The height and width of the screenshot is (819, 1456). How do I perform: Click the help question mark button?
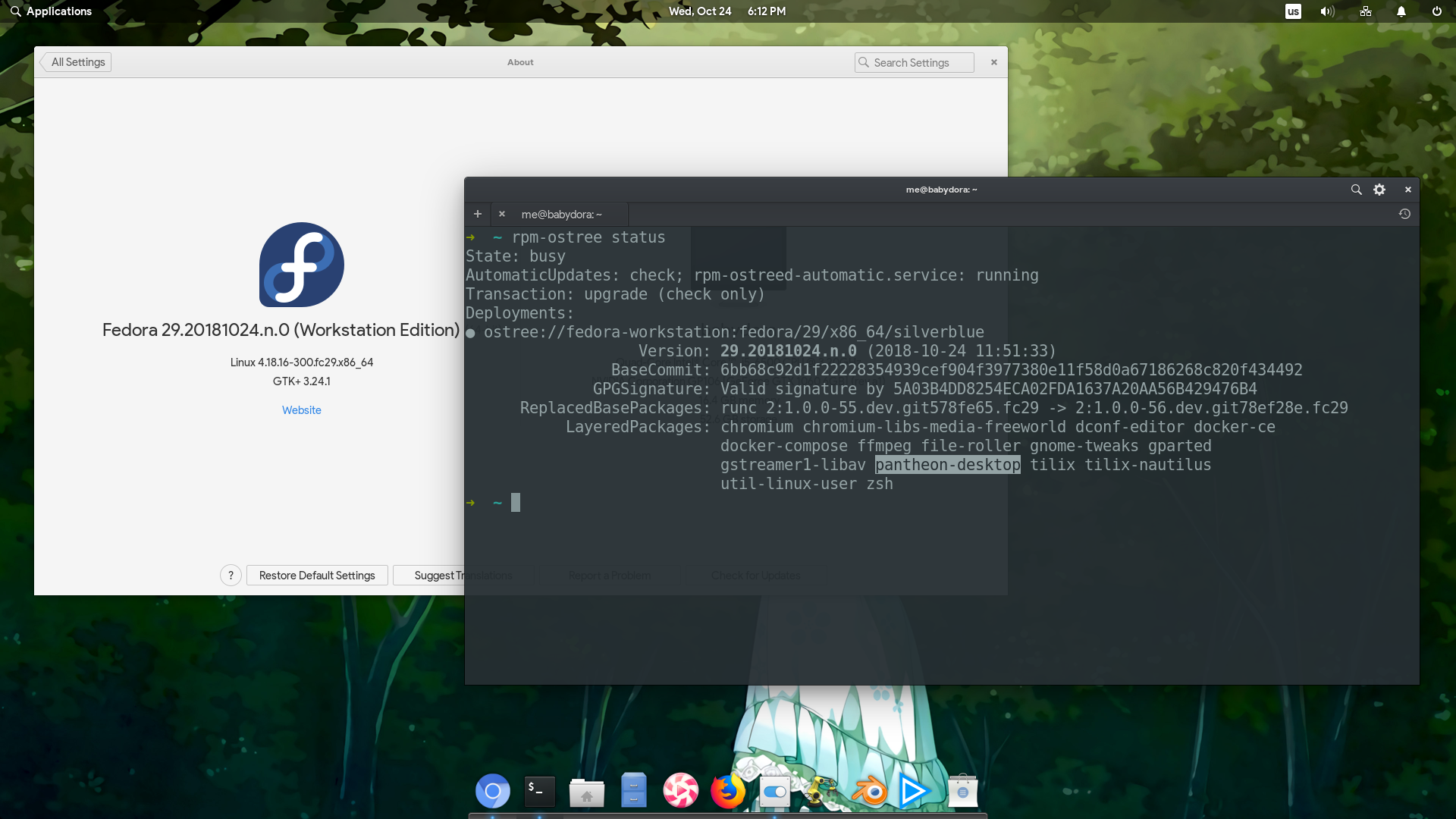tap(231, 576)
